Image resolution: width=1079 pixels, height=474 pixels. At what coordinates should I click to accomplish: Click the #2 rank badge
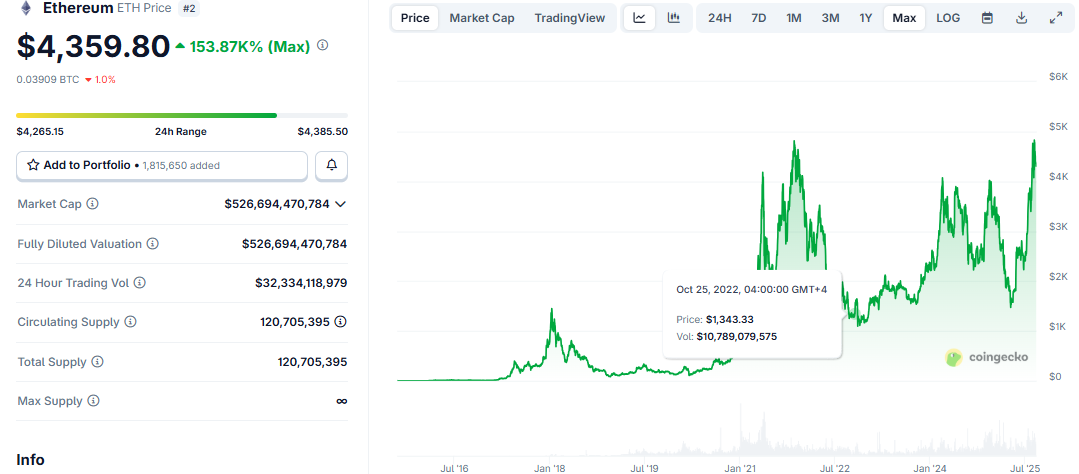pyautogui.click(x=189, y=8)
